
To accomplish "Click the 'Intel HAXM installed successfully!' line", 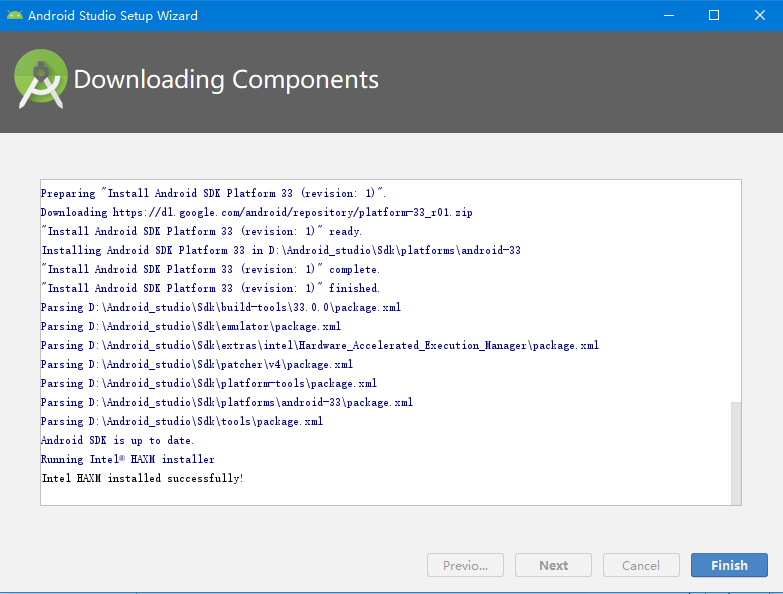I will (142, 478).
